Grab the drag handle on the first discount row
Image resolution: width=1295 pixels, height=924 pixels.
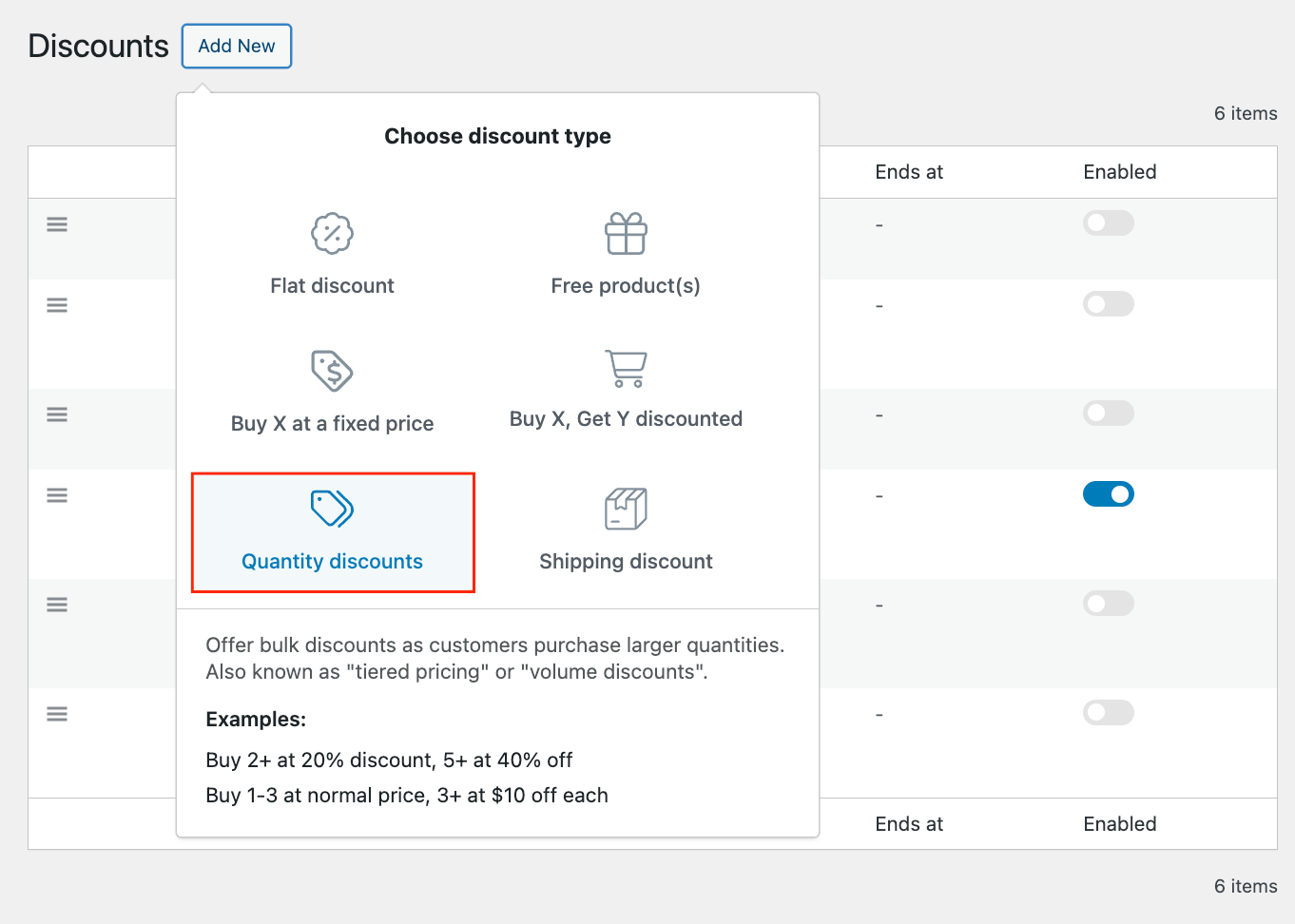(x=57, y=223)
